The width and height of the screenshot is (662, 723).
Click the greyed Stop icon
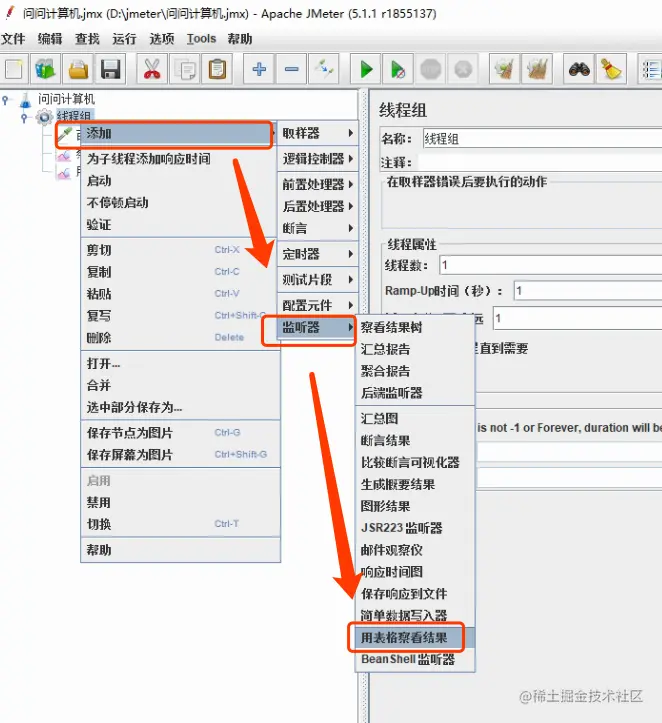tap(431, 70)
